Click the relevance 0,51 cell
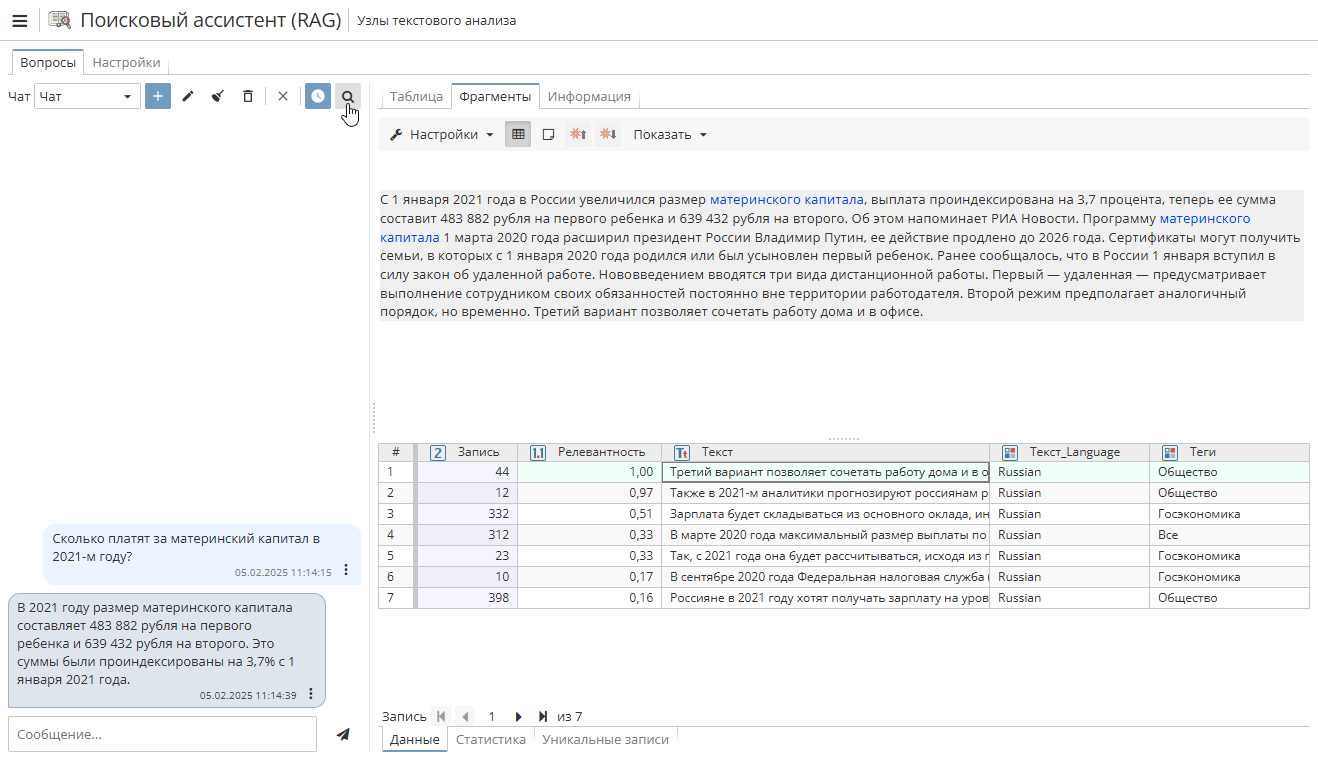 590,514
